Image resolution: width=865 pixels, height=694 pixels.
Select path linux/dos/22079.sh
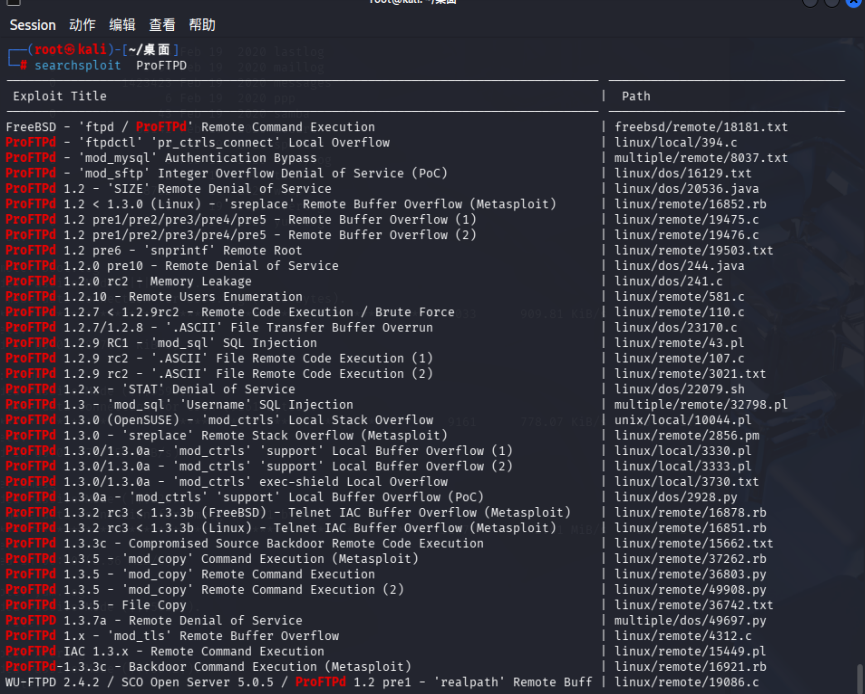680,389
